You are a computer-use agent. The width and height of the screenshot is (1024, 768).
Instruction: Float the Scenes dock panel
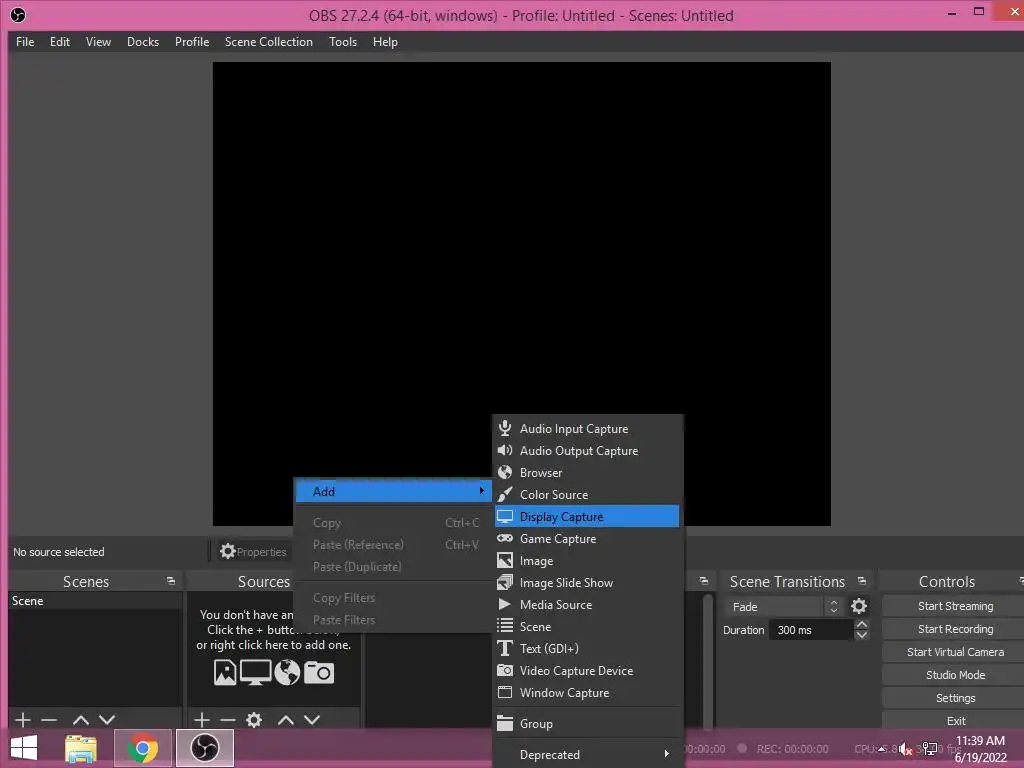tap(171, 581)
